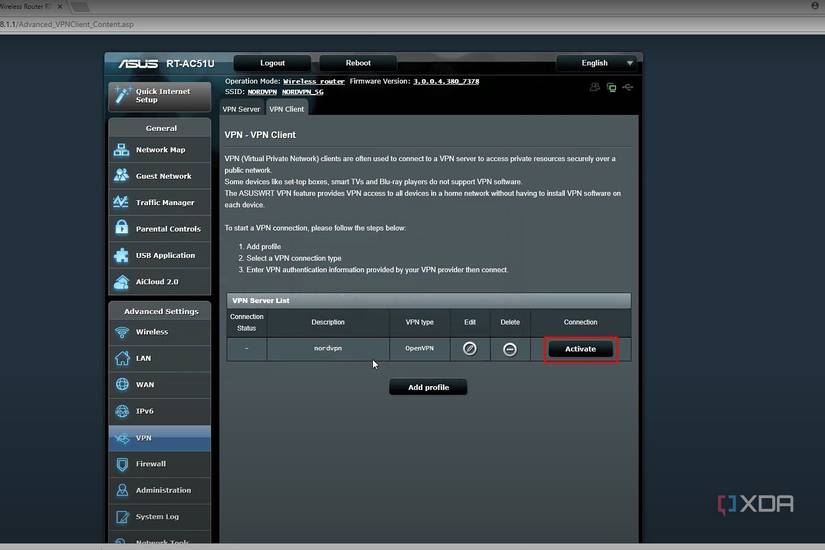
Task: Click the OpenVPN type cell
Action: point(419,348)
